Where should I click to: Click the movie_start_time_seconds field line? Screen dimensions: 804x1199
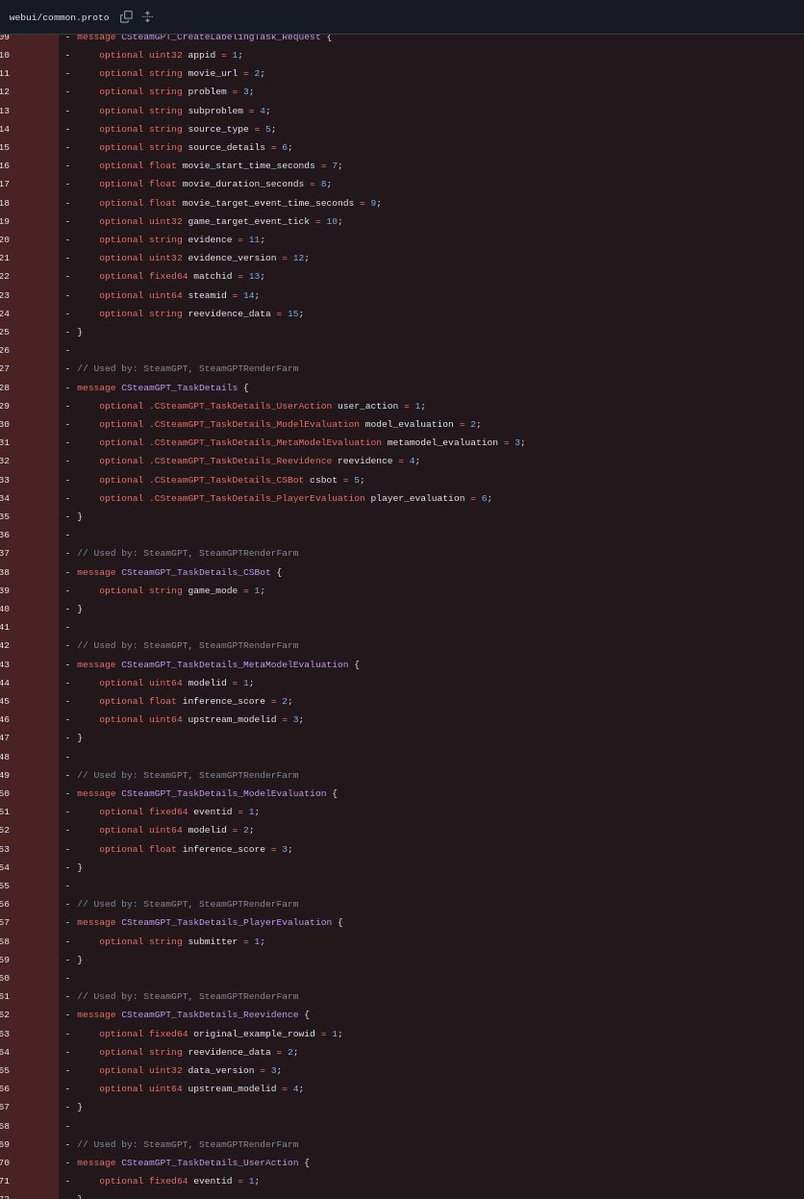pyautogui.click(x=220, y=166)
